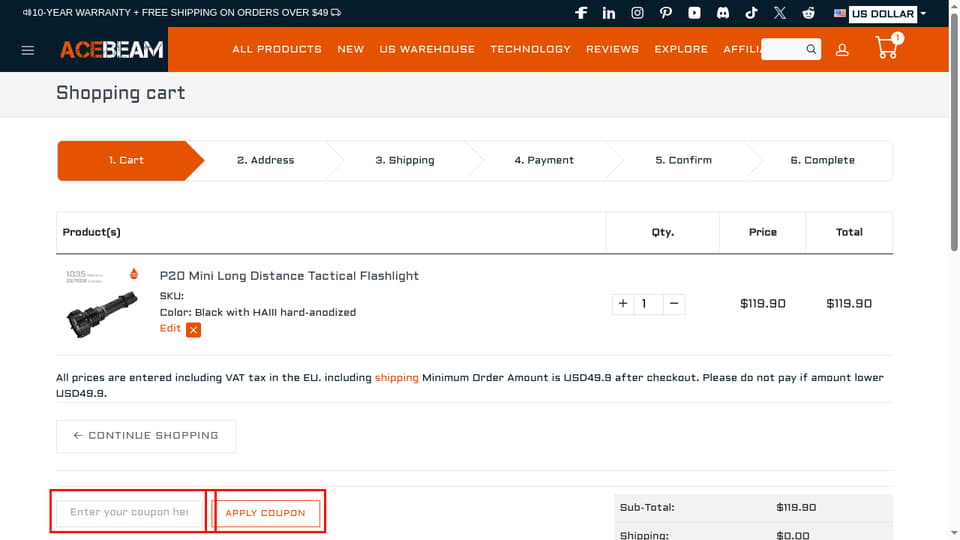This screenshot has width=960, height=540.
Task: Open the US Warehouse menu item
Action: pos(427,49)
